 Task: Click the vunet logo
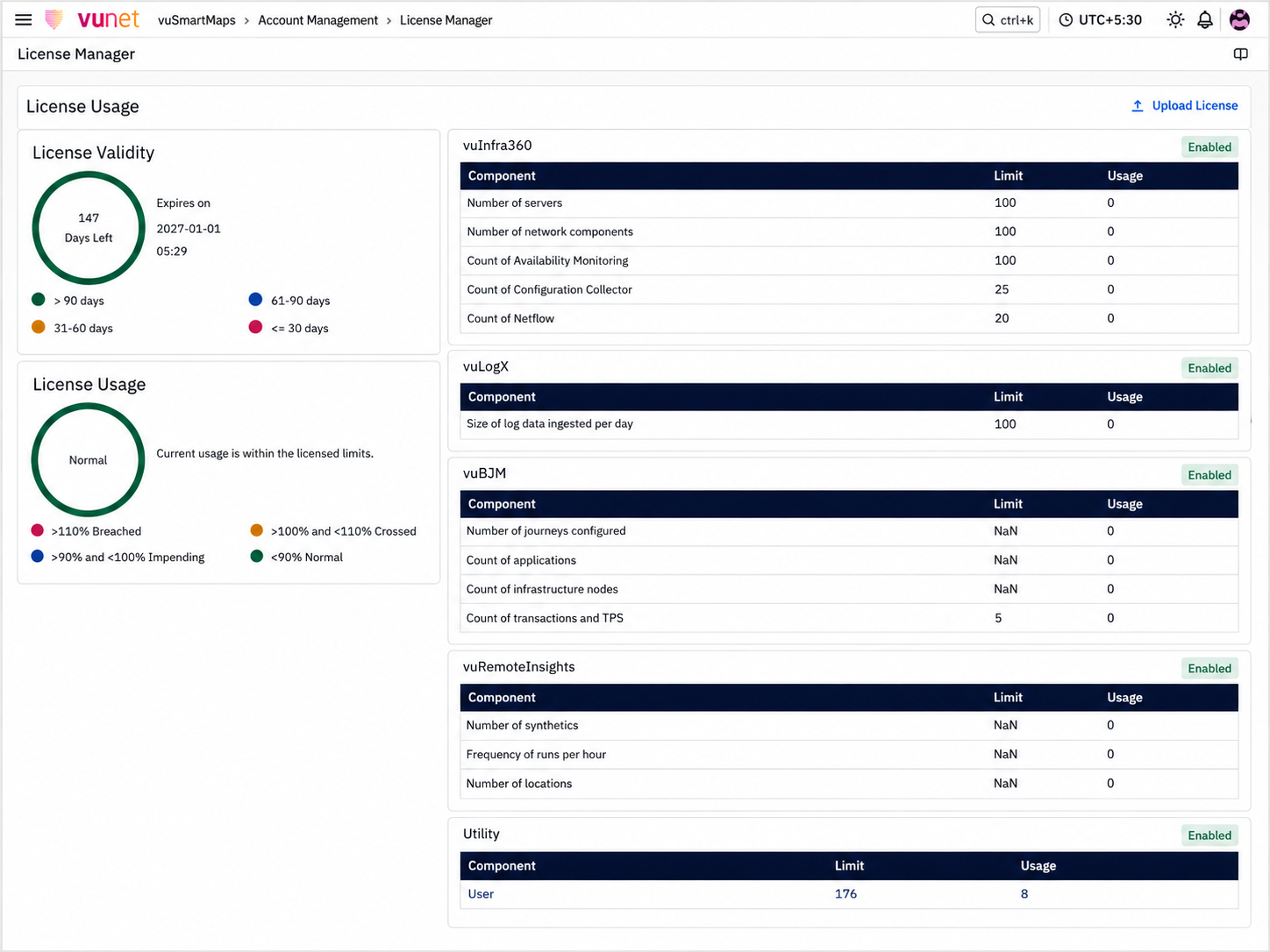pyautogui.click(x=92, y=19)
